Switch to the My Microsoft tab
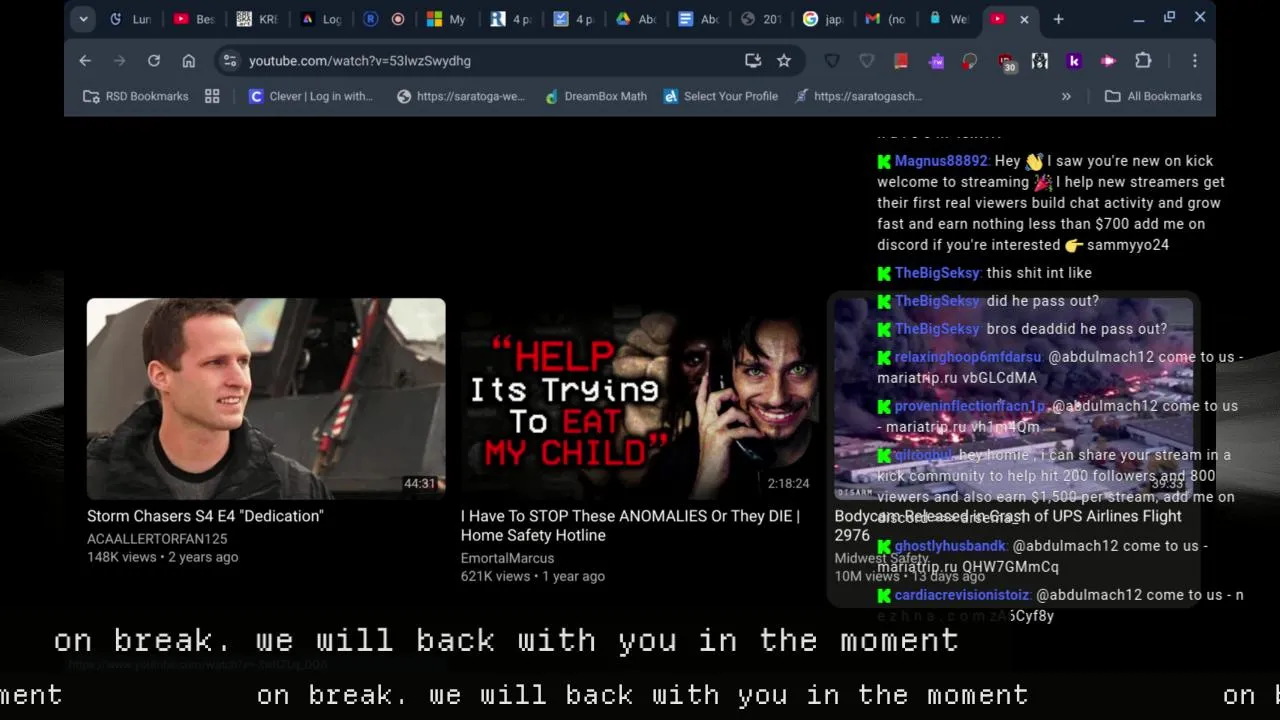 point(446,19)
